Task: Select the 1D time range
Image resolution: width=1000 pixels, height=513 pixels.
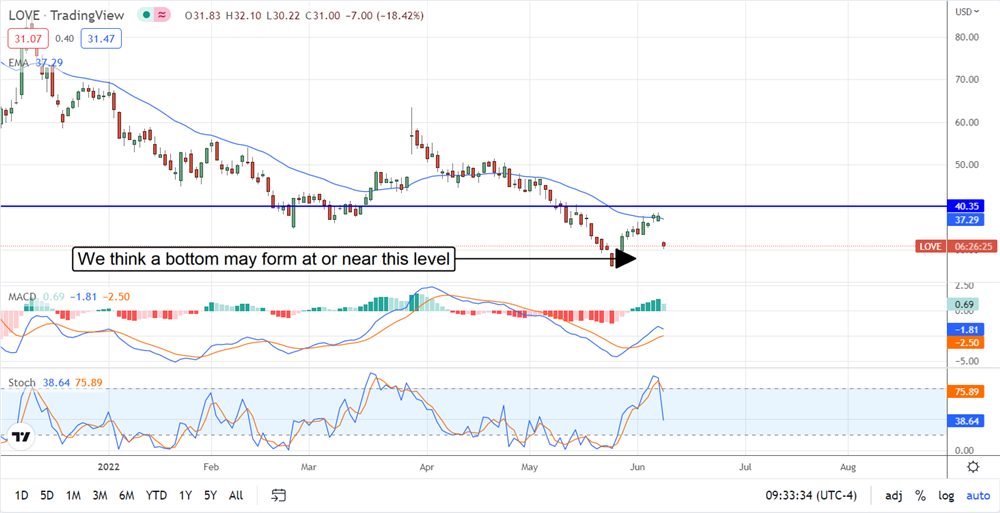Action: (x=22, y=495)
